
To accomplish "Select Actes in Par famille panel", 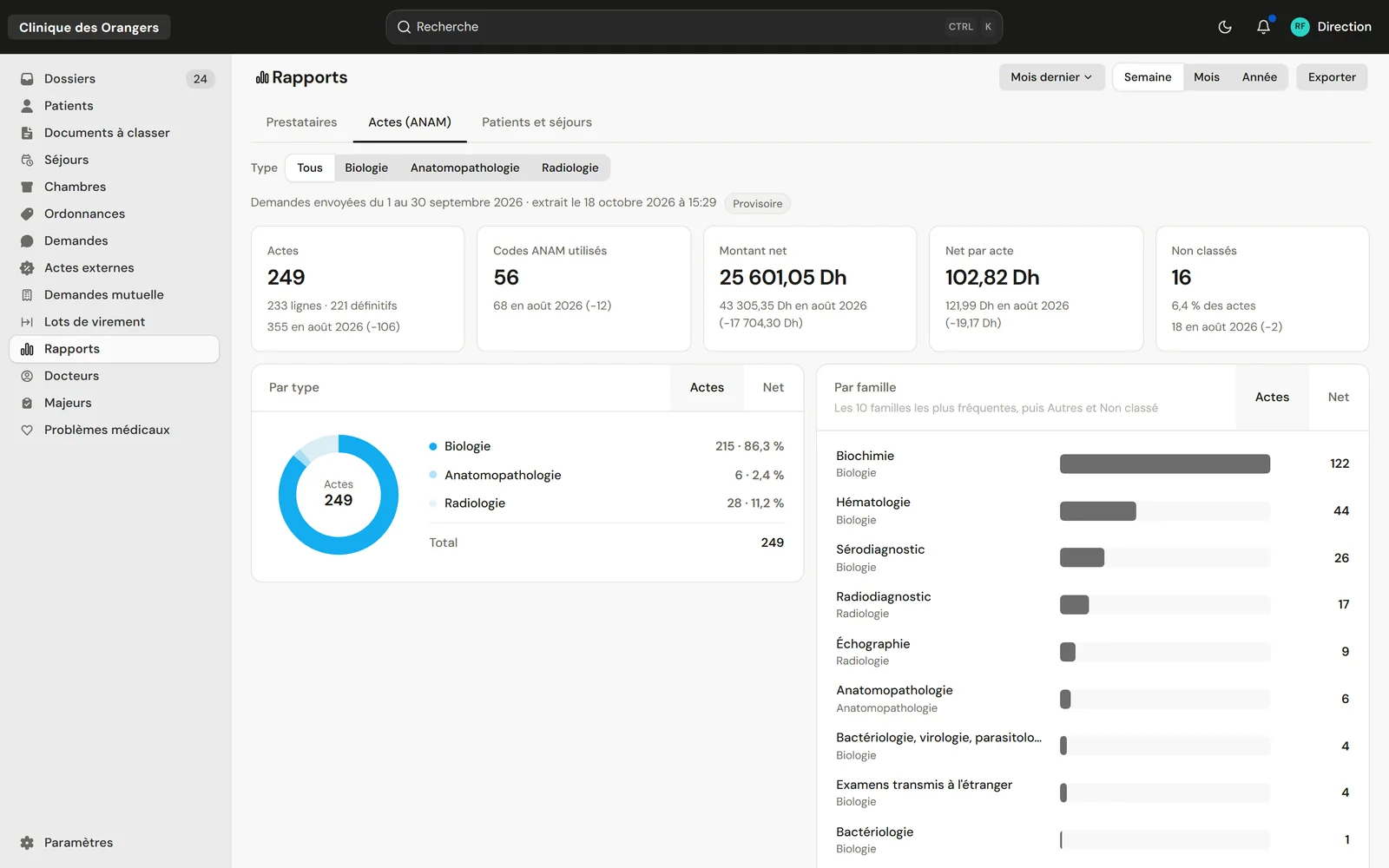I will tap(1272, 398).
